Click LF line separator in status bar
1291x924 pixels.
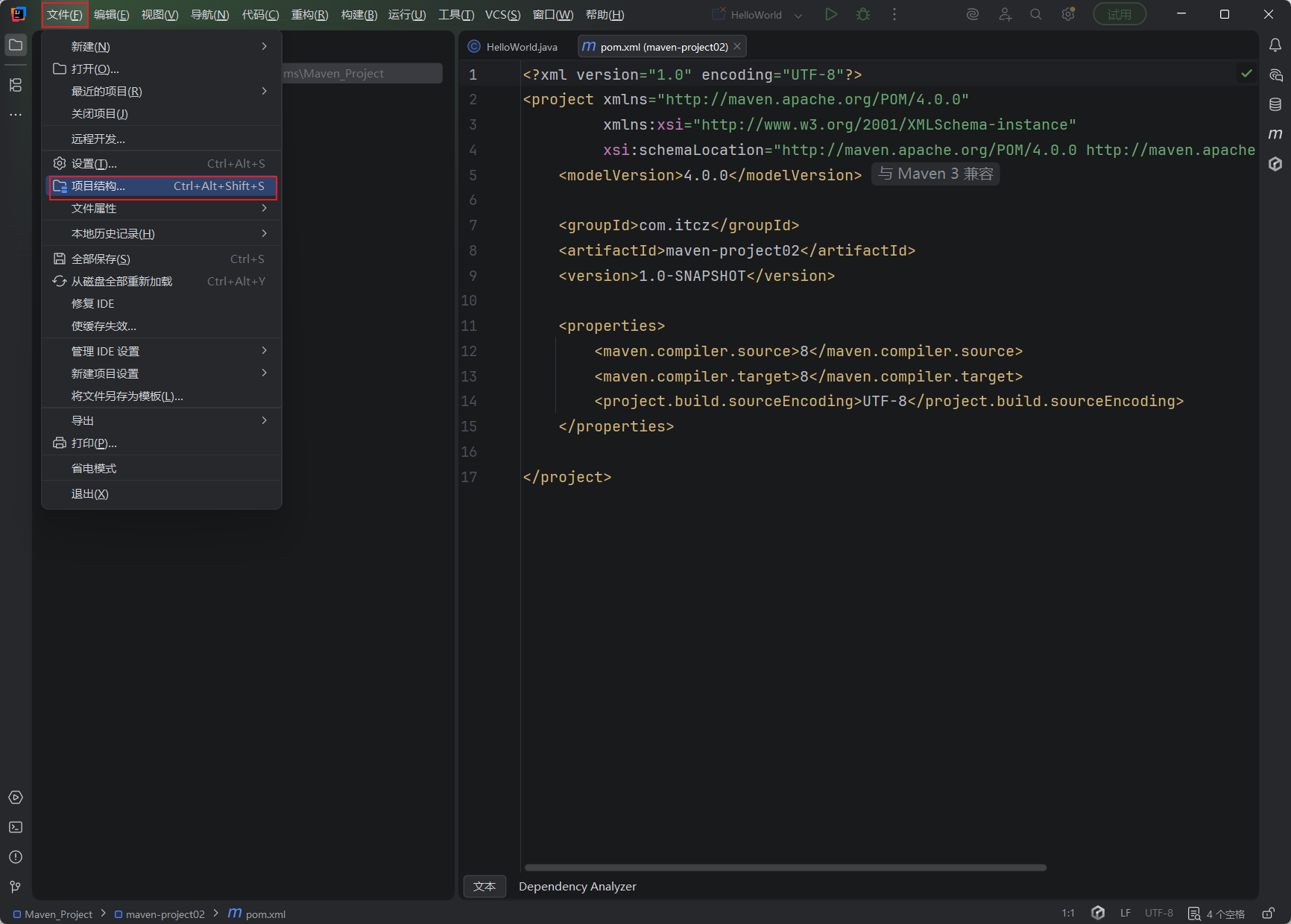click(1126, 913)
